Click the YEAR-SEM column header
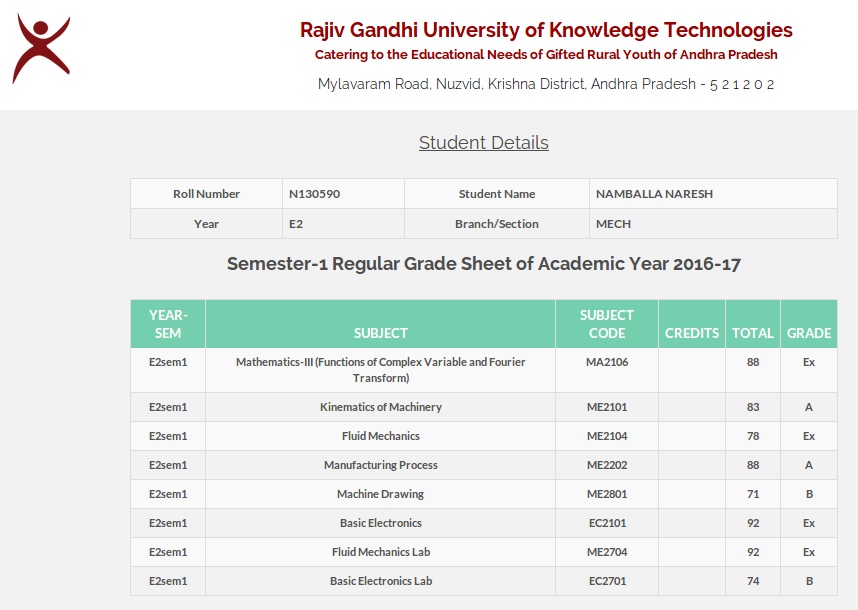The width and height of the screenshot is (858, 610). [168, 324]
